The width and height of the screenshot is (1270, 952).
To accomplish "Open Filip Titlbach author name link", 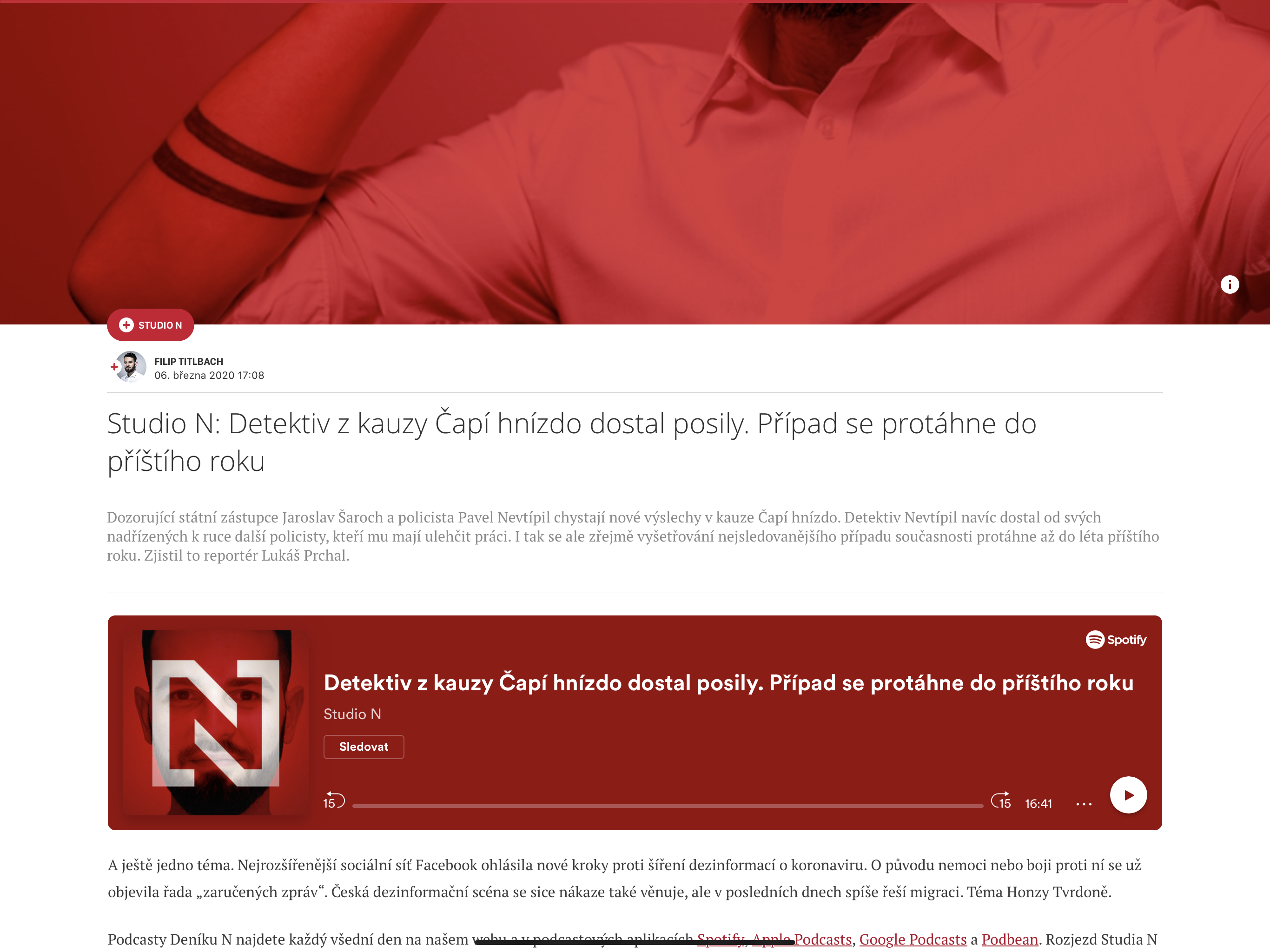I will (188, 361).
